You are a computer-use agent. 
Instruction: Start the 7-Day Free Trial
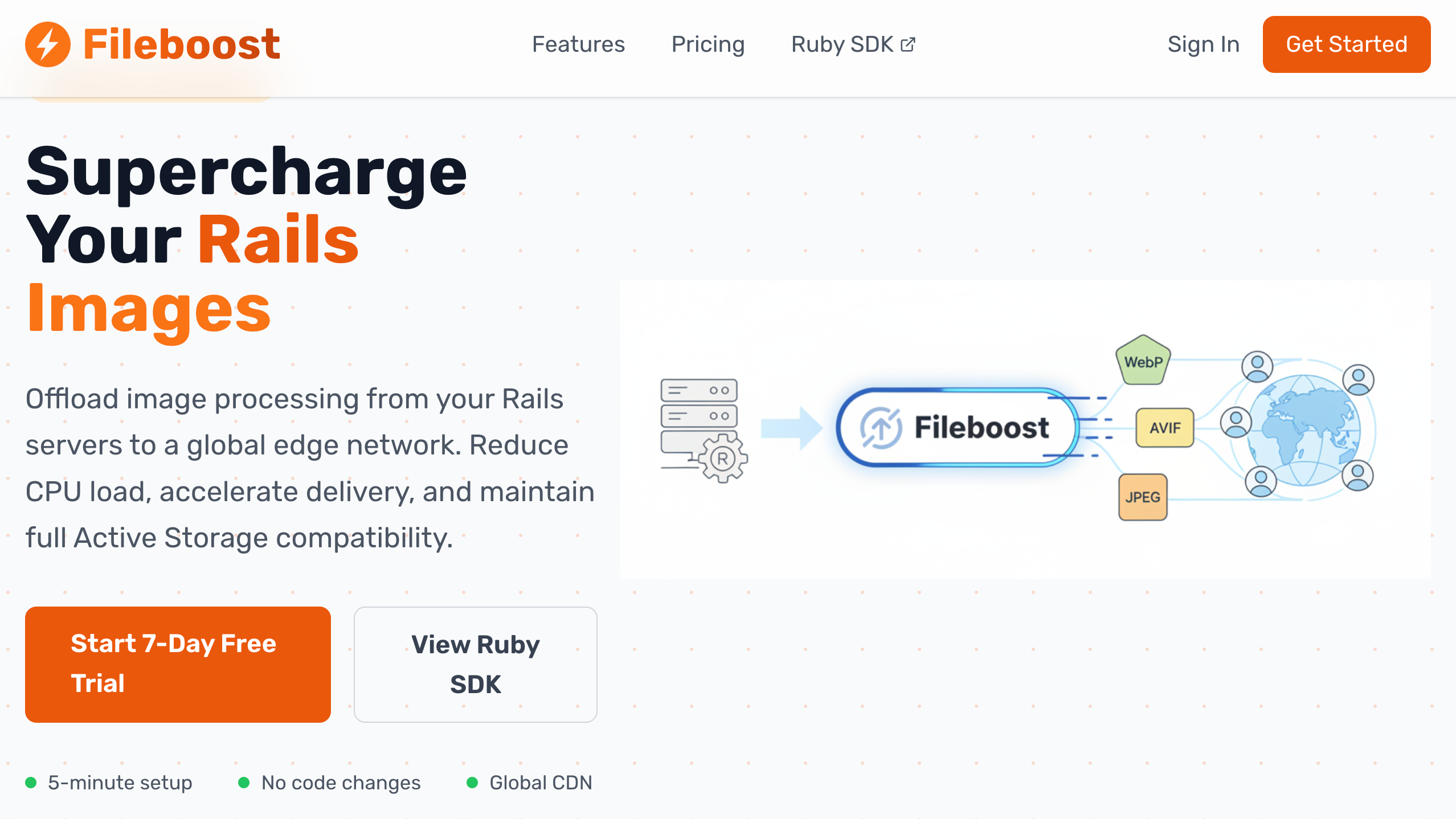click(178, 664)
